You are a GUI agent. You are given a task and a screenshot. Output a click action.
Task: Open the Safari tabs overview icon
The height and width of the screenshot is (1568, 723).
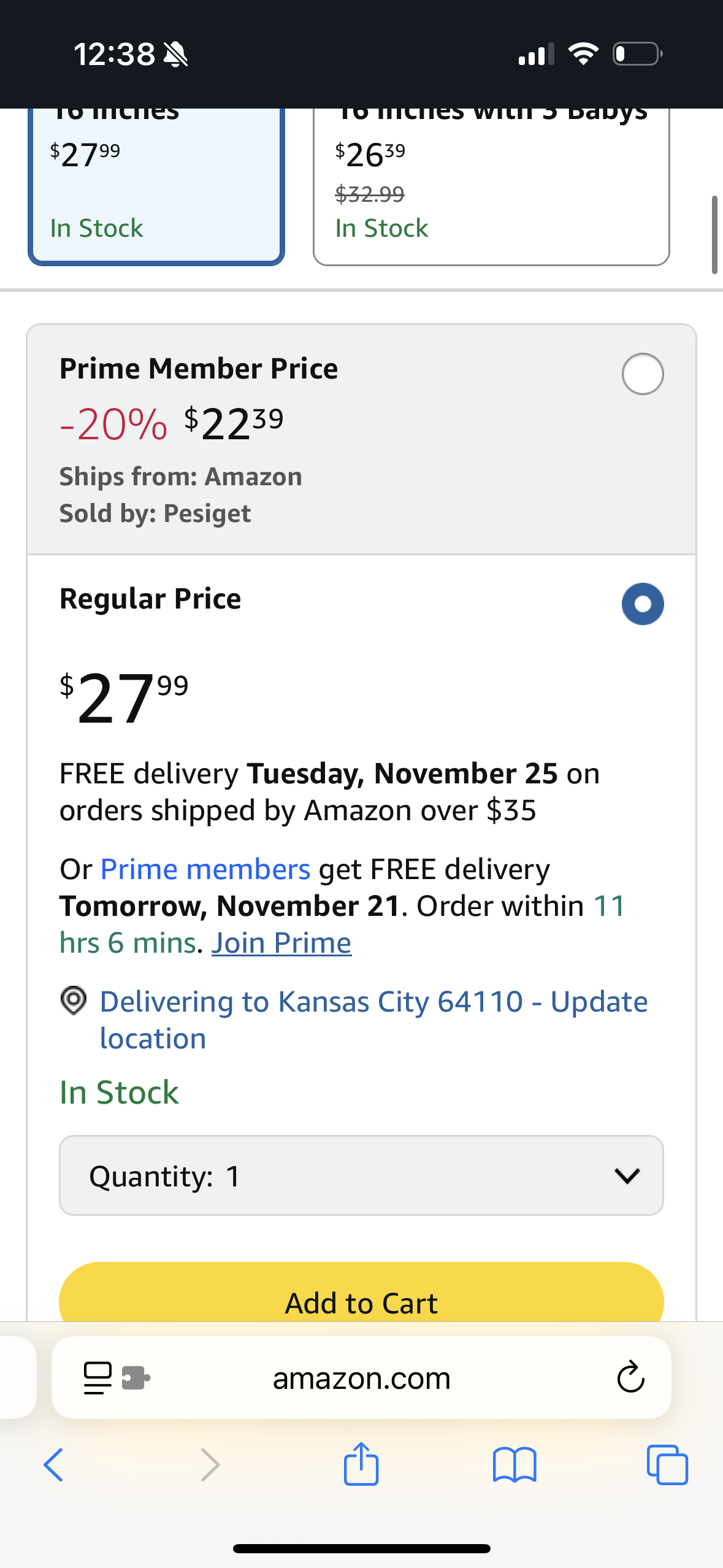pos(667,1465)
